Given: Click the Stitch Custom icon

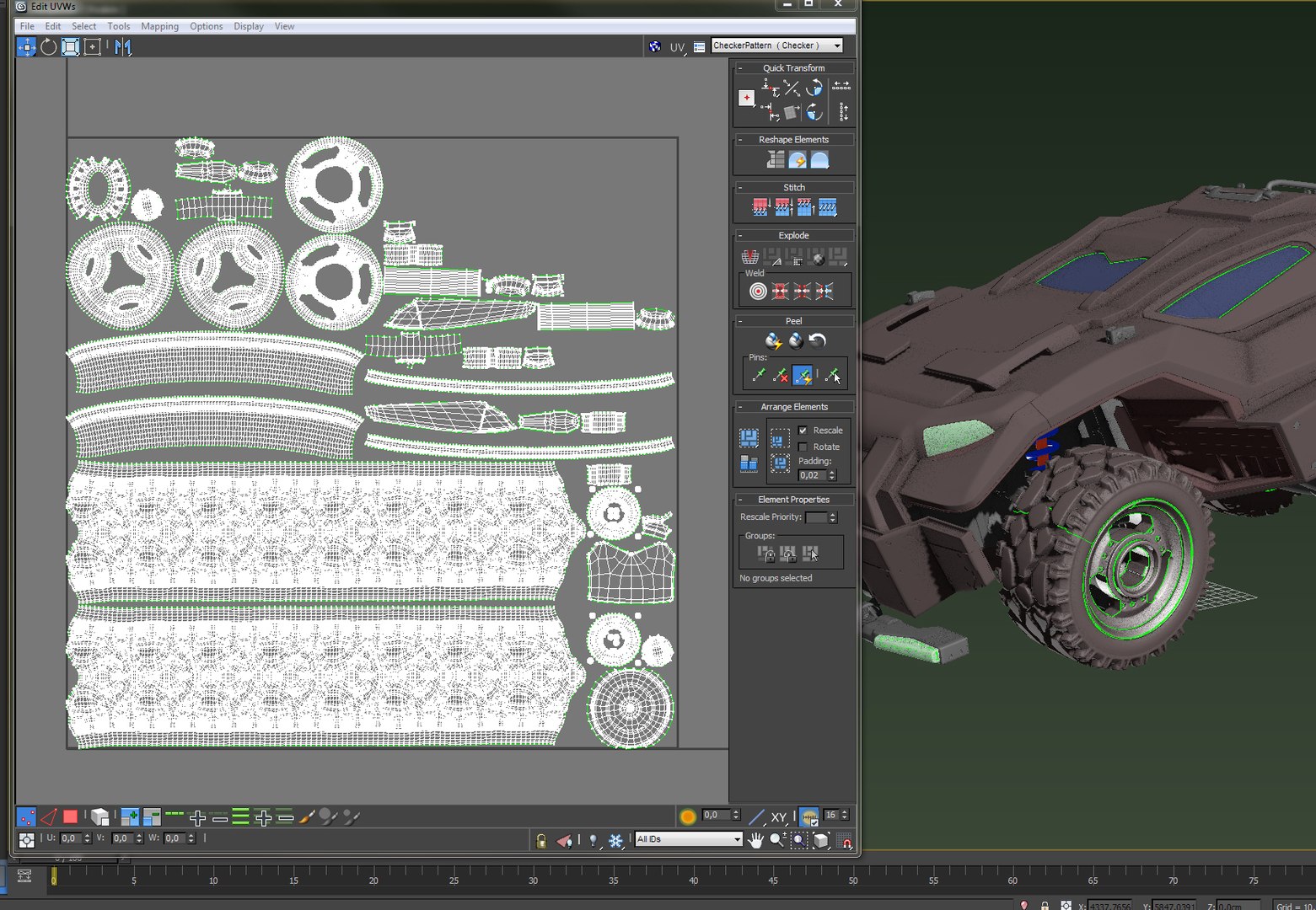Looking at the screenshot, I should click(828, 207).
